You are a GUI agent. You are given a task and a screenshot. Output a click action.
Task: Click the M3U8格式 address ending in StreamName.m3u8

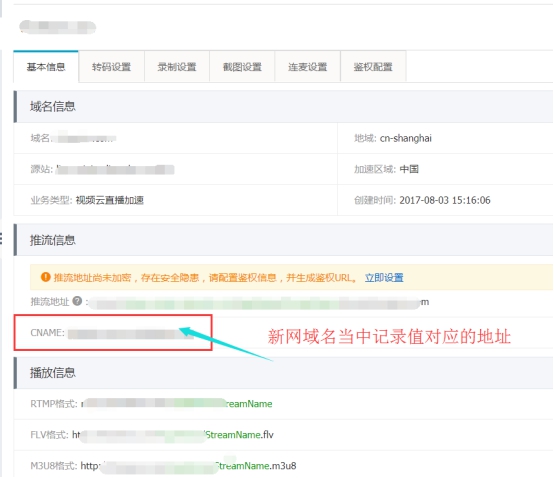[188, 466]
